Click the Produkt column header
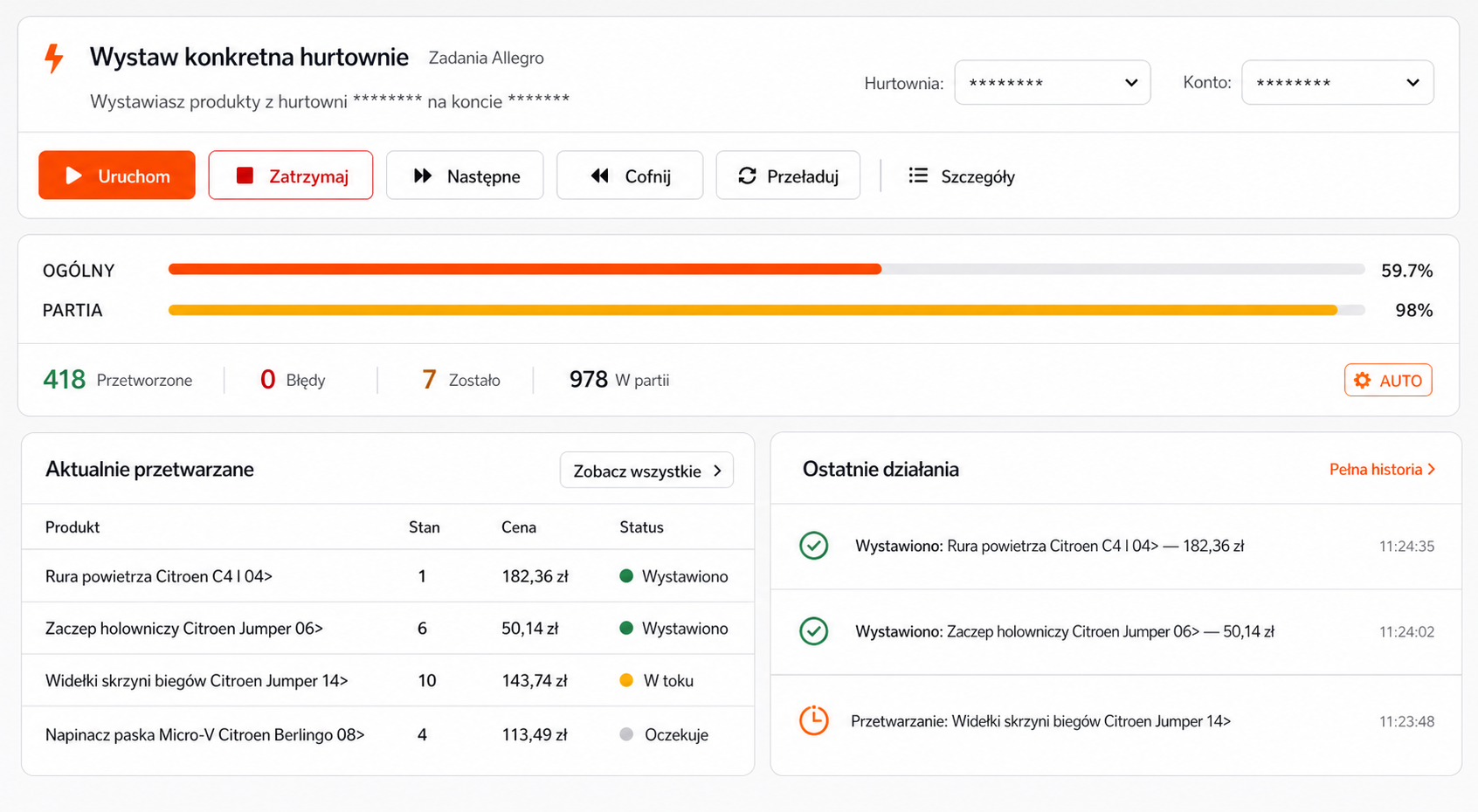1478x812 pixels. click(73, 527)
